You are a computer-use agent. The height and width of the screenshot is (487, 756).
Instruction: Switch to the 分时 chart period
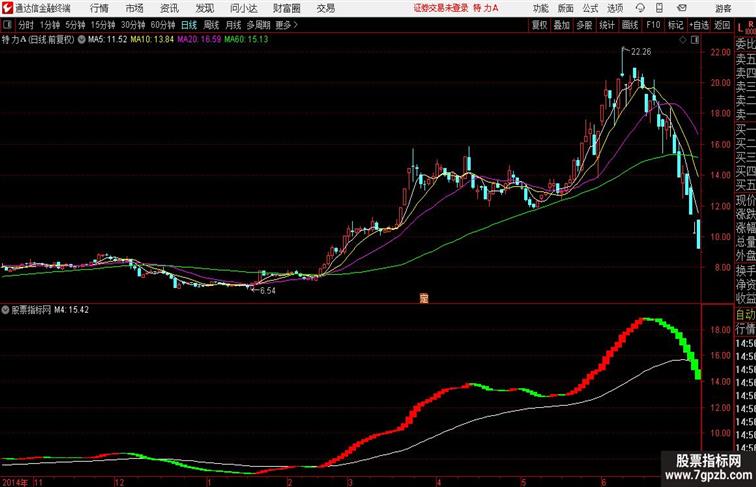(x=26, y=25)
